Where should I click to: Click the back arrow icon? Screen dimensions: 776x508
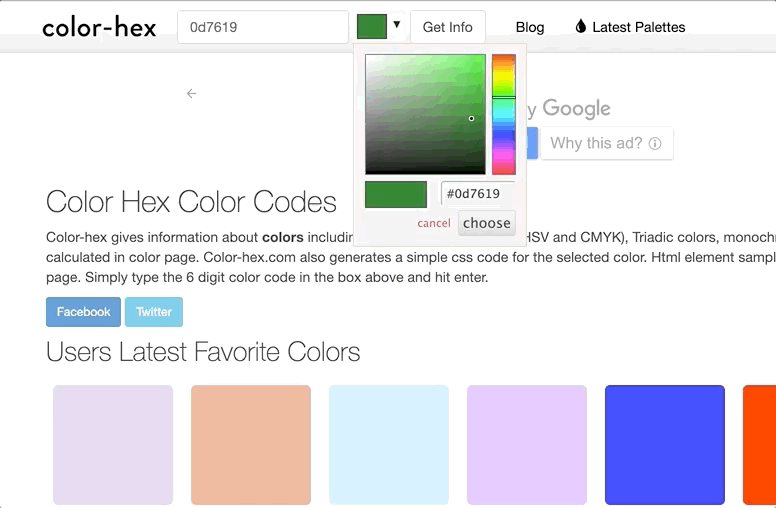(x=191, y=94)
